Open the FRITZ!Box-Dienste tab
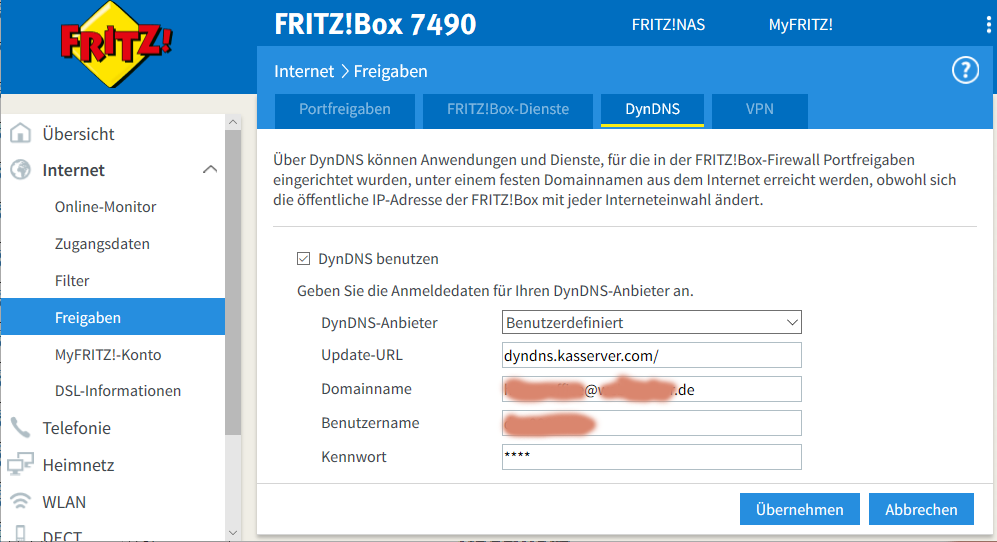This screenshot has height=542, width=997. [x=508, y=109]
